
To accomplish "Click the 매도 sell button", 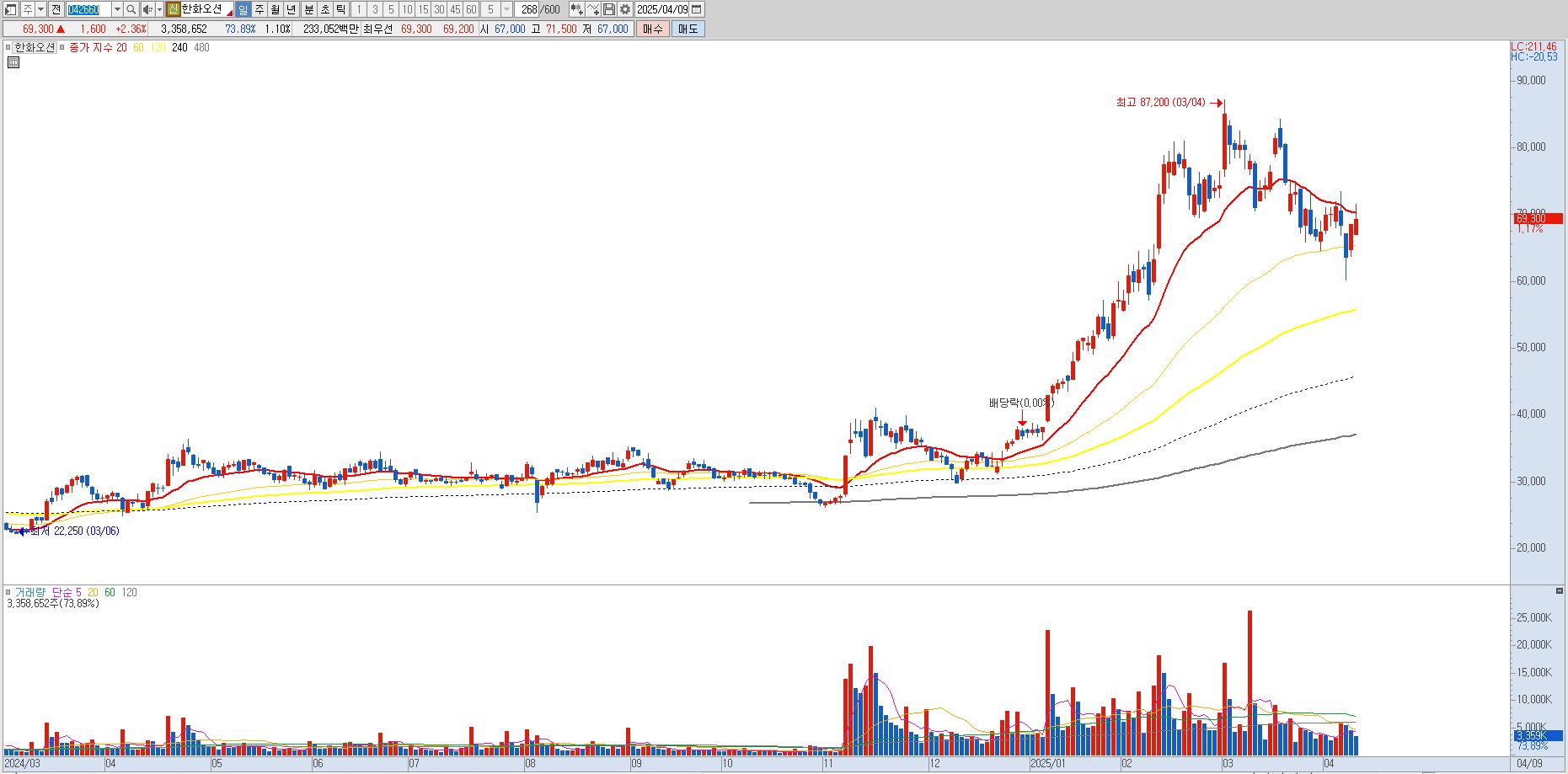I will point(688,29).
